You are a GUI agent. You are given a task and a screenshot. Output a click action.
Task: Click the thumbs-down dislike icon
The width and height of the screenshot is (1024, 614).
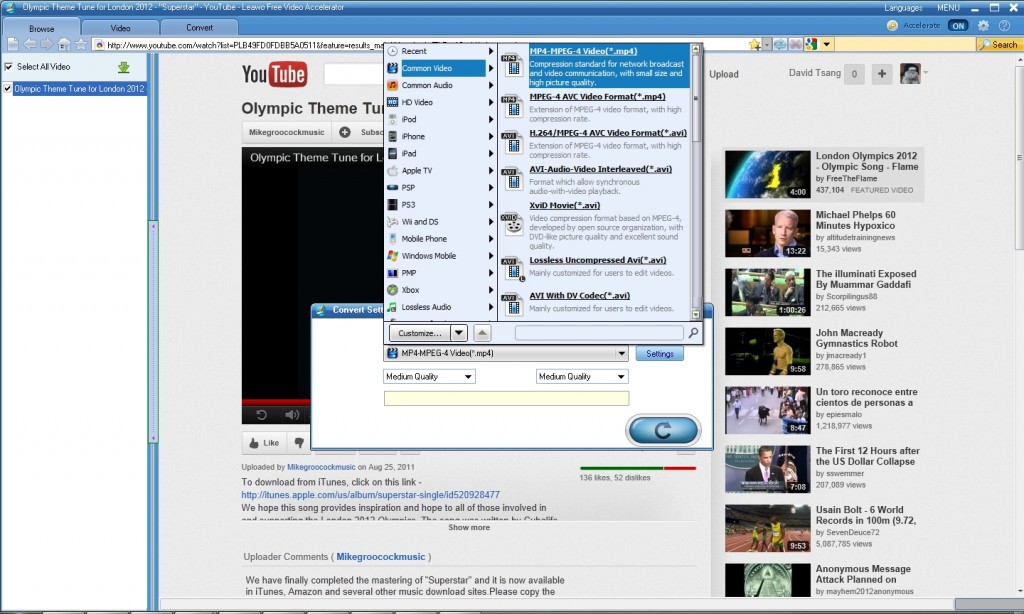pyautogui.click(x=299, y=443)
